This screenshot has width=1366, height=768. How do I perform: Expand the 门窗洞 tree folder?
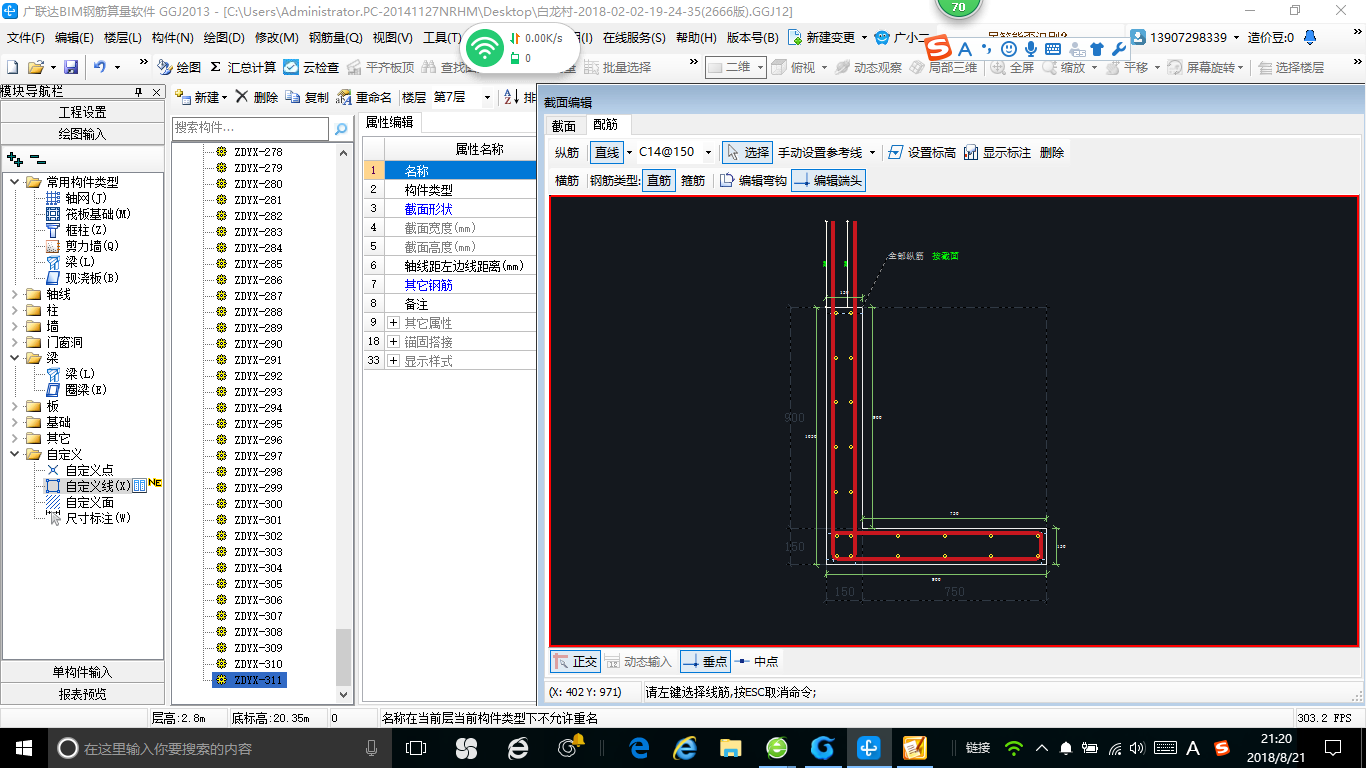(15, 342)
